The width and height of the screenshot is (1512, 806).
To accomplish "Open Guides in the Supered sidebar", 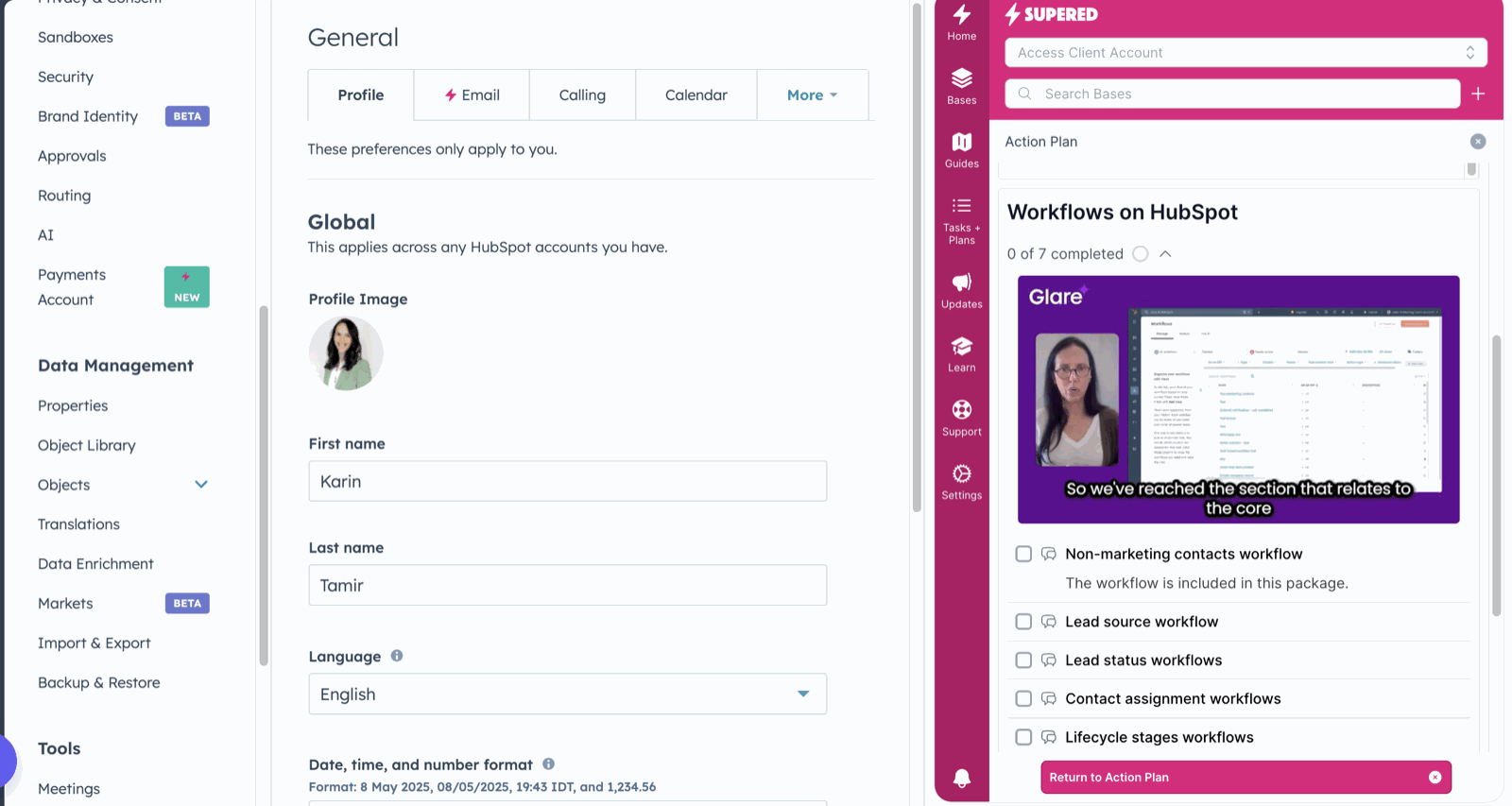I will (x=961, y=150).
